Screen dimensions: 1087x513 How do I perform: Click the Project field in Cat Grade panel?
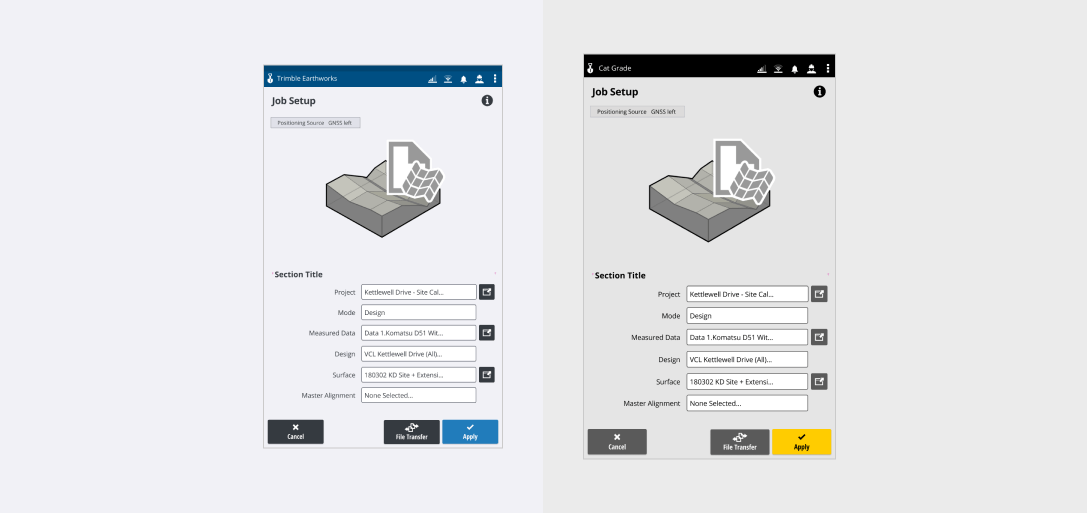tap(746, 294)
